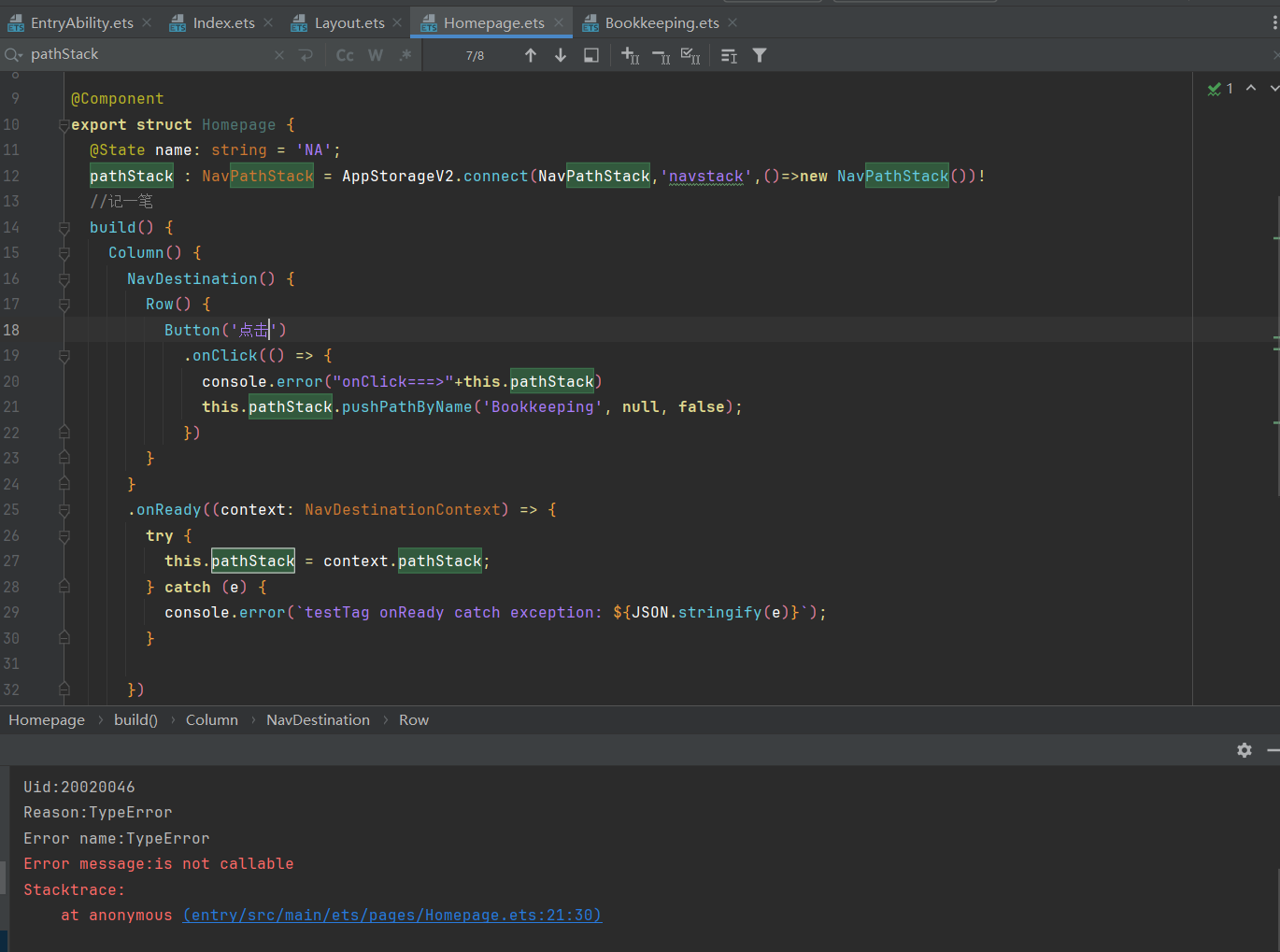1280x952 pixels.
Task: Open the Index.ets editor tab
Action: point(223,22)
